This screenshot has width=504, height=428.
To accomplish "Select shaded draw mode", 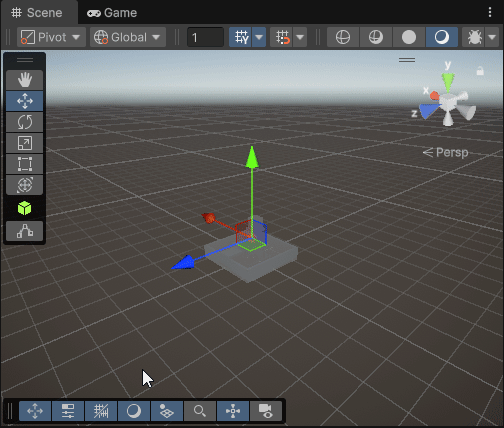I will [x=442, y=37].
